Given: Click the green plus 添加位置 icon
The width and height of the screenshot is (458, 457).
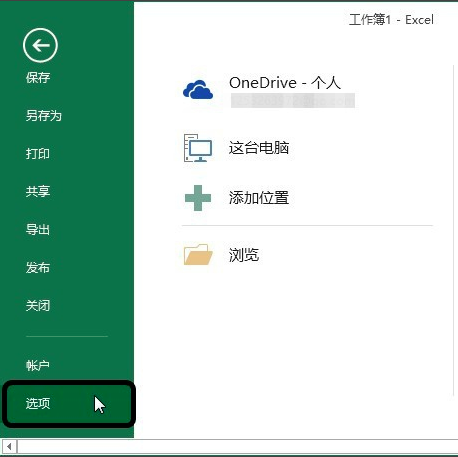Looking at the screenshot, I should [x=198, y=198].
